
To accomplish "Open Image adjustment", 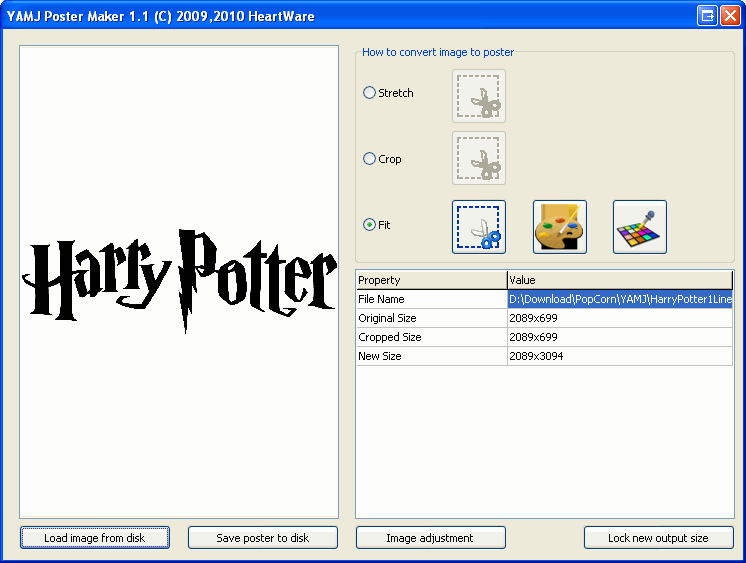I will (x=431, y=538).
